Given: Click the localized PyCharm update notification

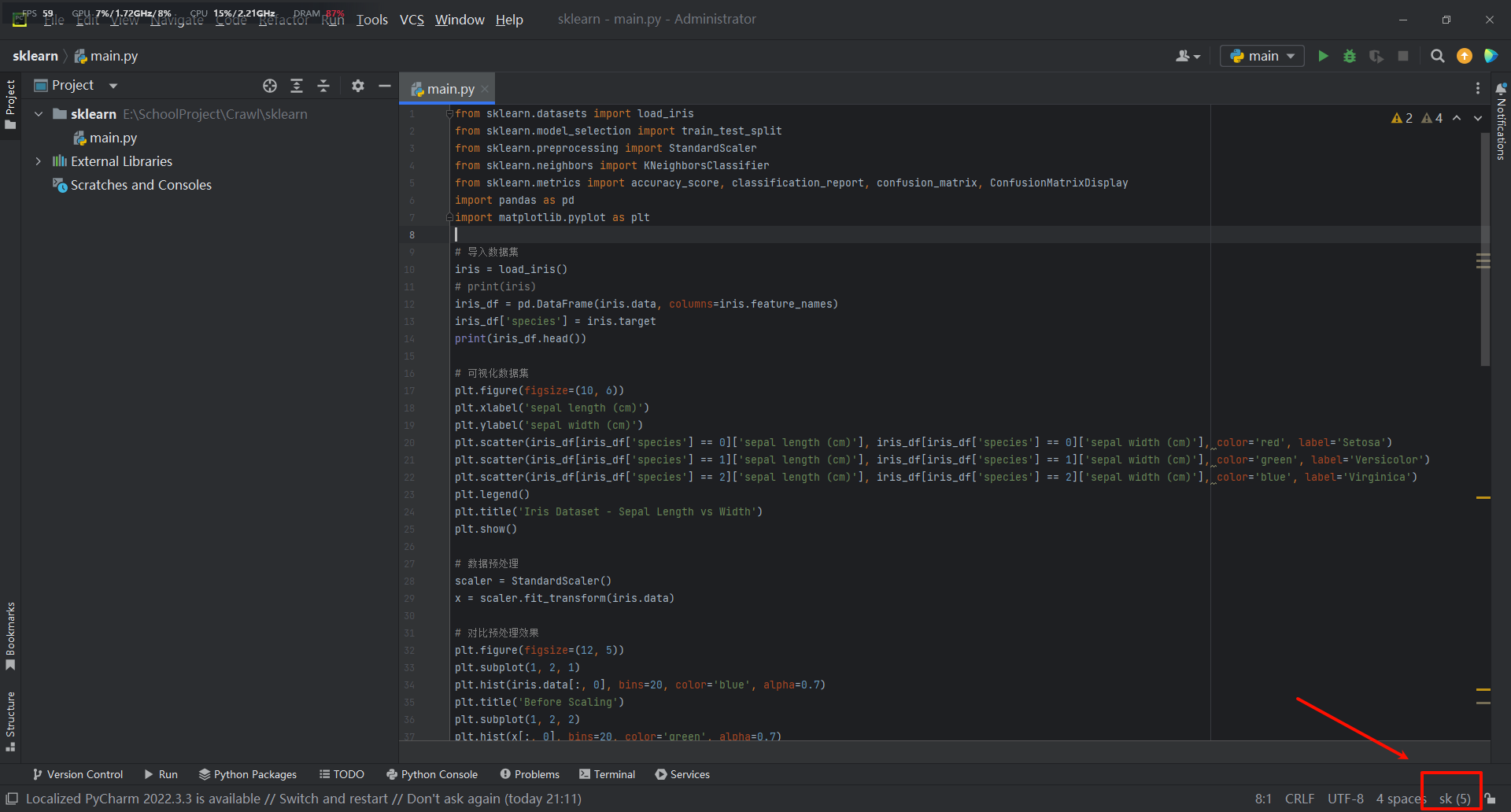Looking at the screenshot, I should point(304,799).
